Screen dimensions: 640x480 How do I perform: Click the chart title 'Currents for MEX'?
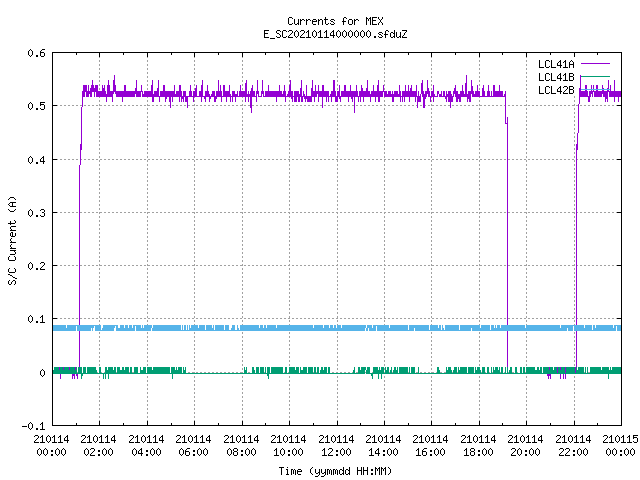(335, 21)
